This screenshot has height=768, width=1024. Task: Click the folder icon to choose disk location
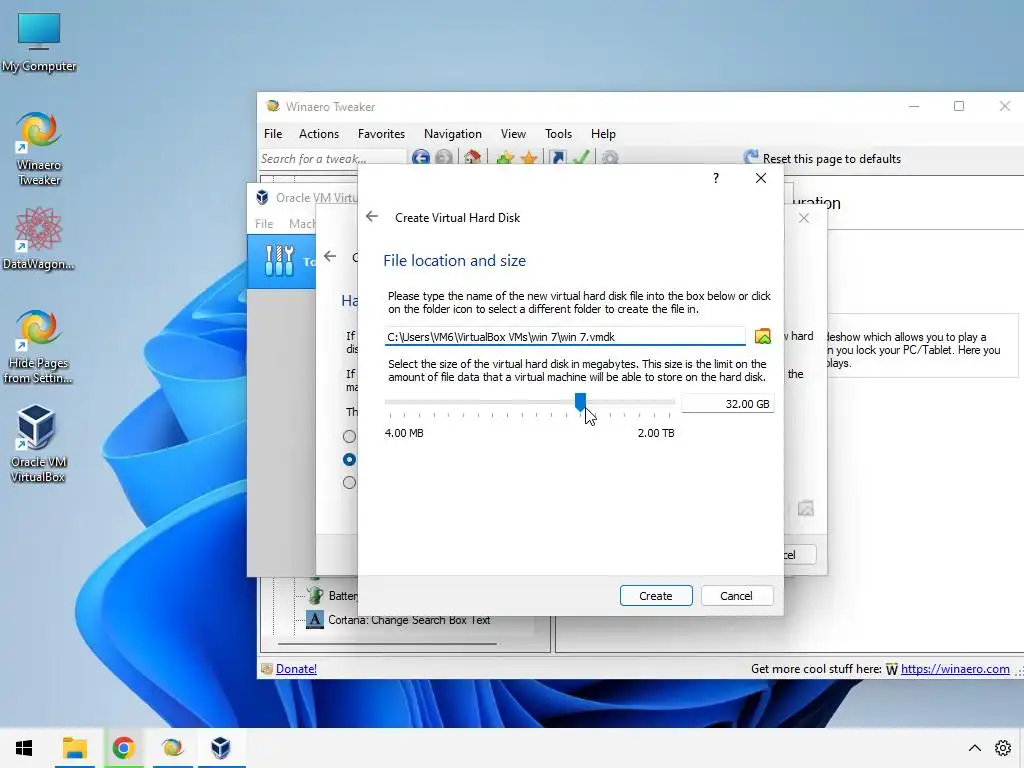pyautogui.click(x=762, y=336)
